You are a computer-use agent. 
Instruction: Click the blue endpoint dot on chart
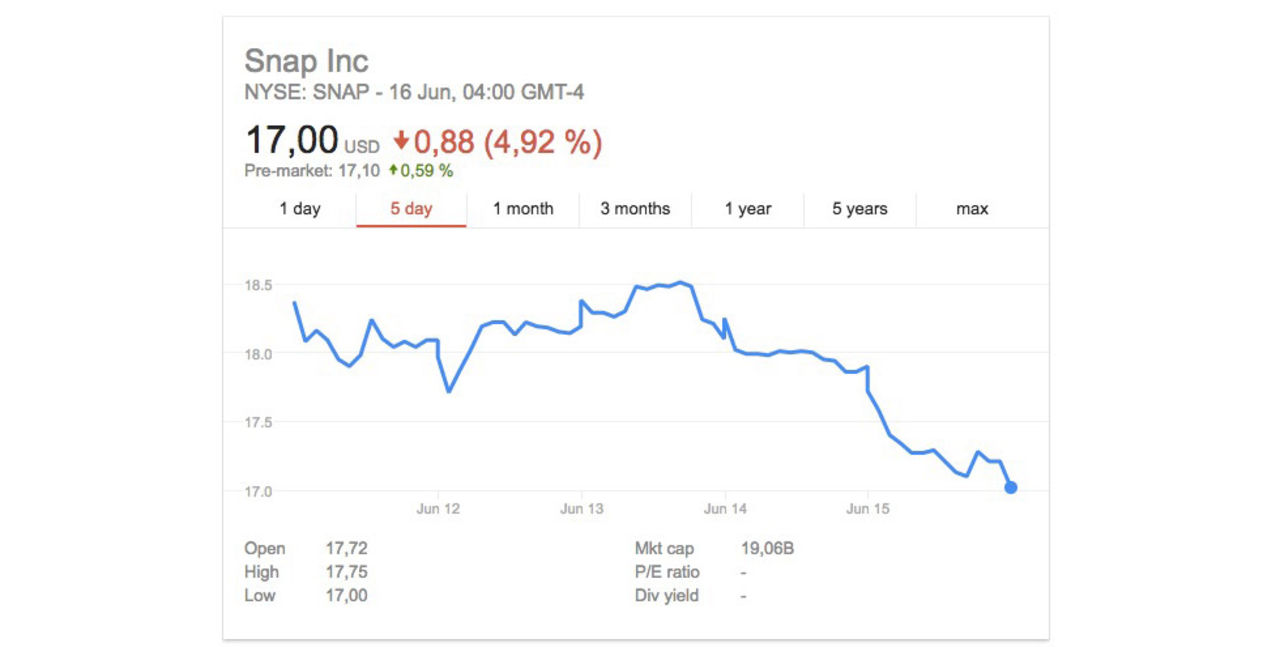(x=1011, y=488)
